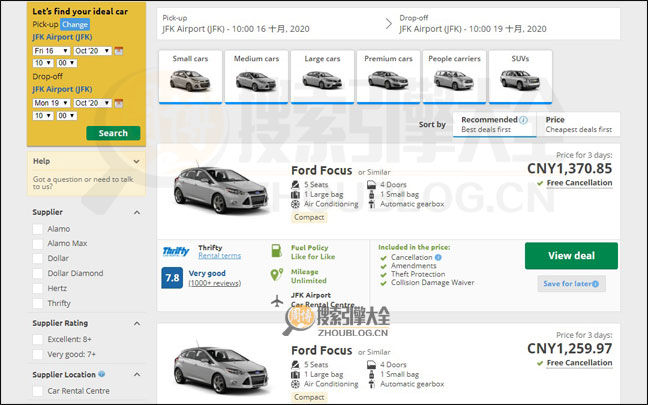648x405 pixels.
Task: Collapse the Supplier filter section
Action: click(137, 212)
